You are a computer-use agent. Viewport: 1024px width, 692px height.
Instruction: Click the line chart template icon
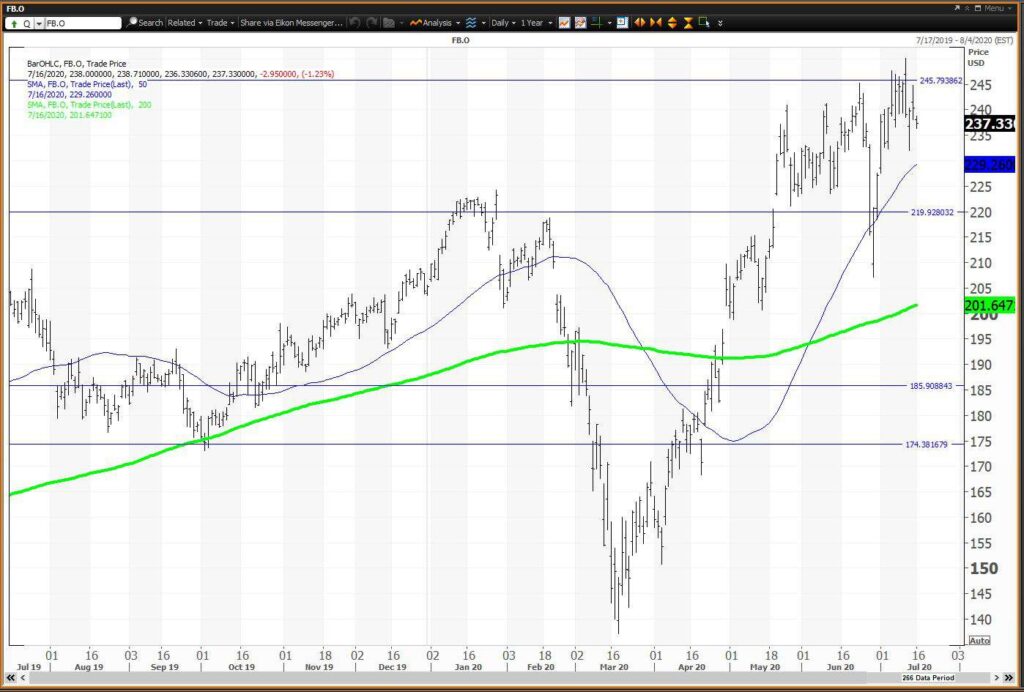pyautogui.click(x=564, y=23)
